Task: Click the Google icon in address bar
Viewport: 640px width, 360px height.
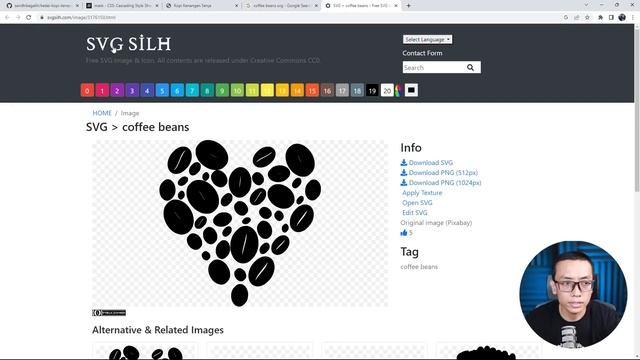Action: pyautogui.click(x=566, y=18)
